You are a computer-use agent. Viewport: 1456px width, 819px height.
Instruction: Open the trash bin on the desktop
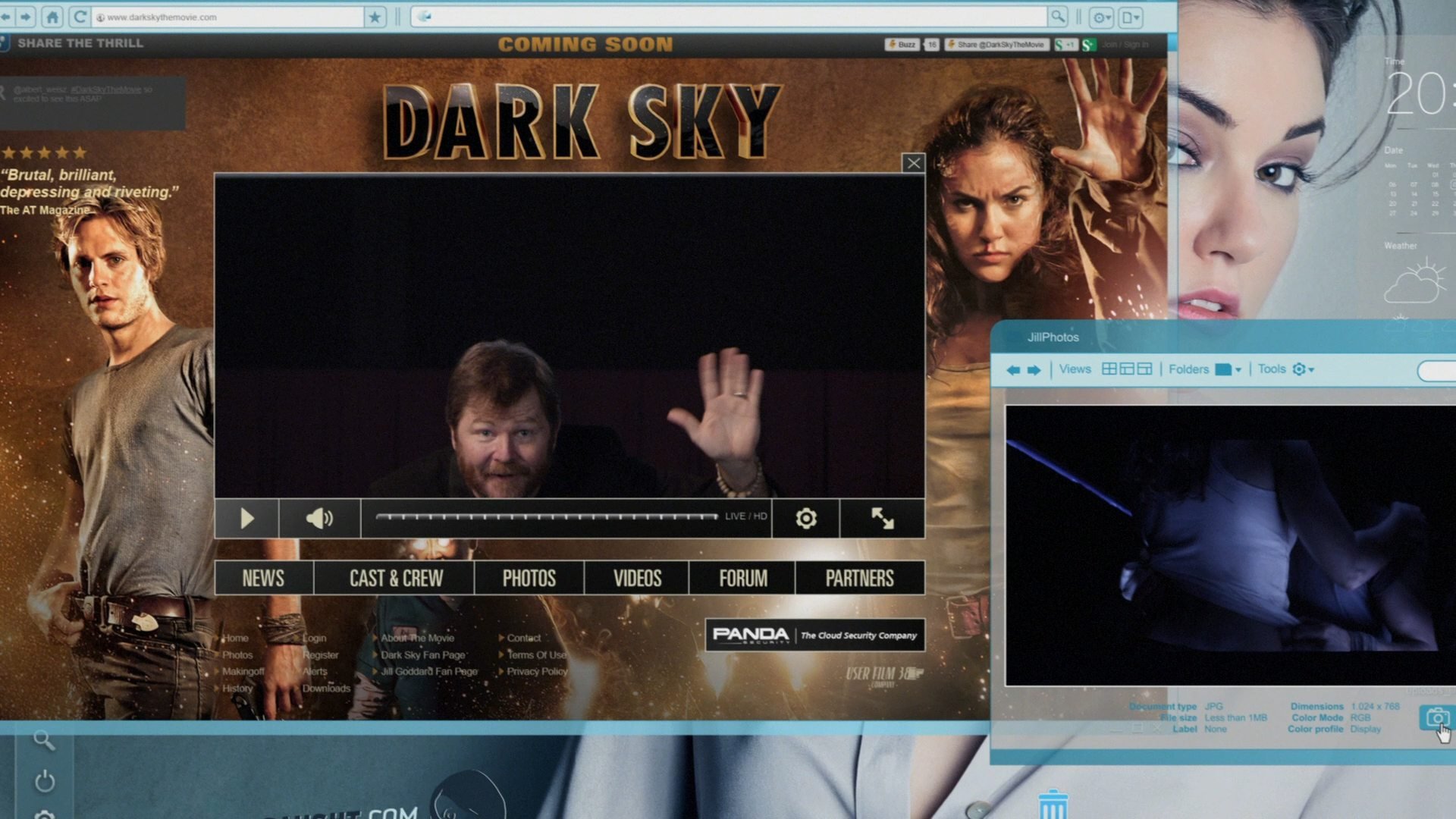pyautogui.click(x=1053, y=805)
